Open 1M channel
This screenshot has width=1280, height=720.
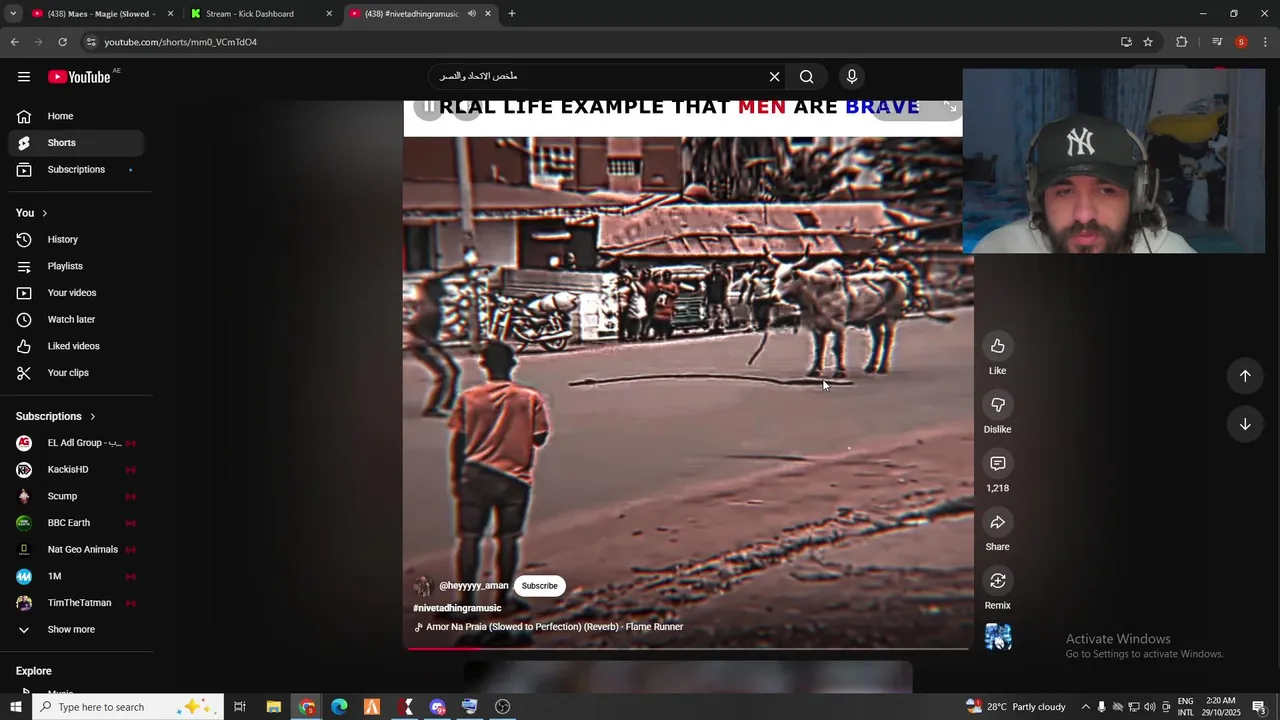click(x=76, y=576)
